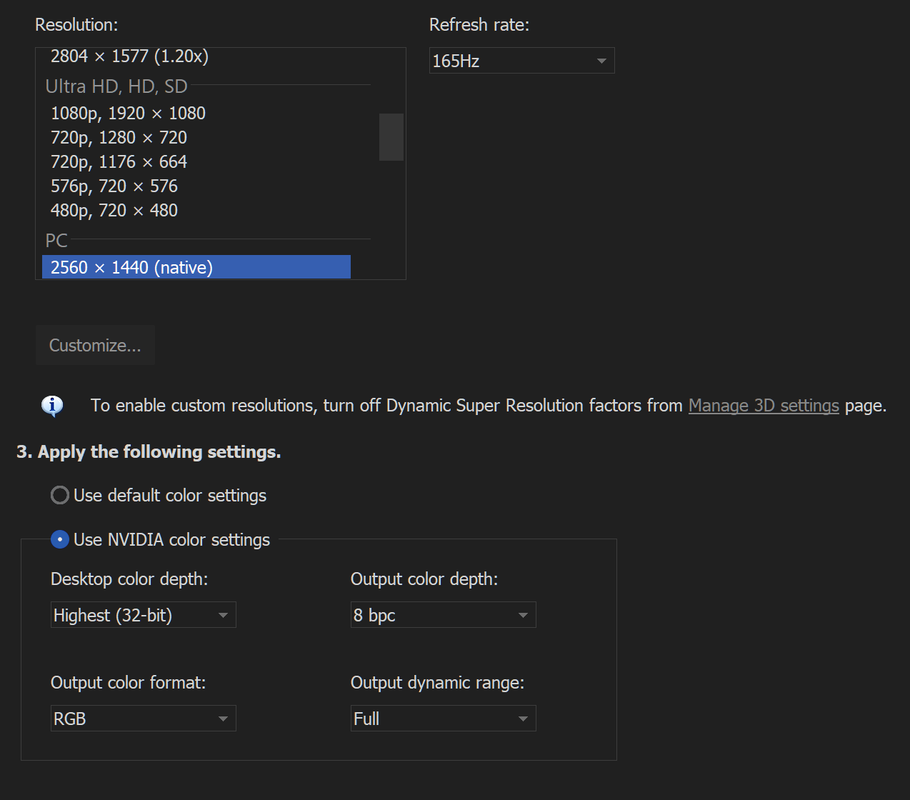Screen dimensions: 910x800
Task: Open the Refresh rate 165Hz dropdown
Action: point(522,61)
